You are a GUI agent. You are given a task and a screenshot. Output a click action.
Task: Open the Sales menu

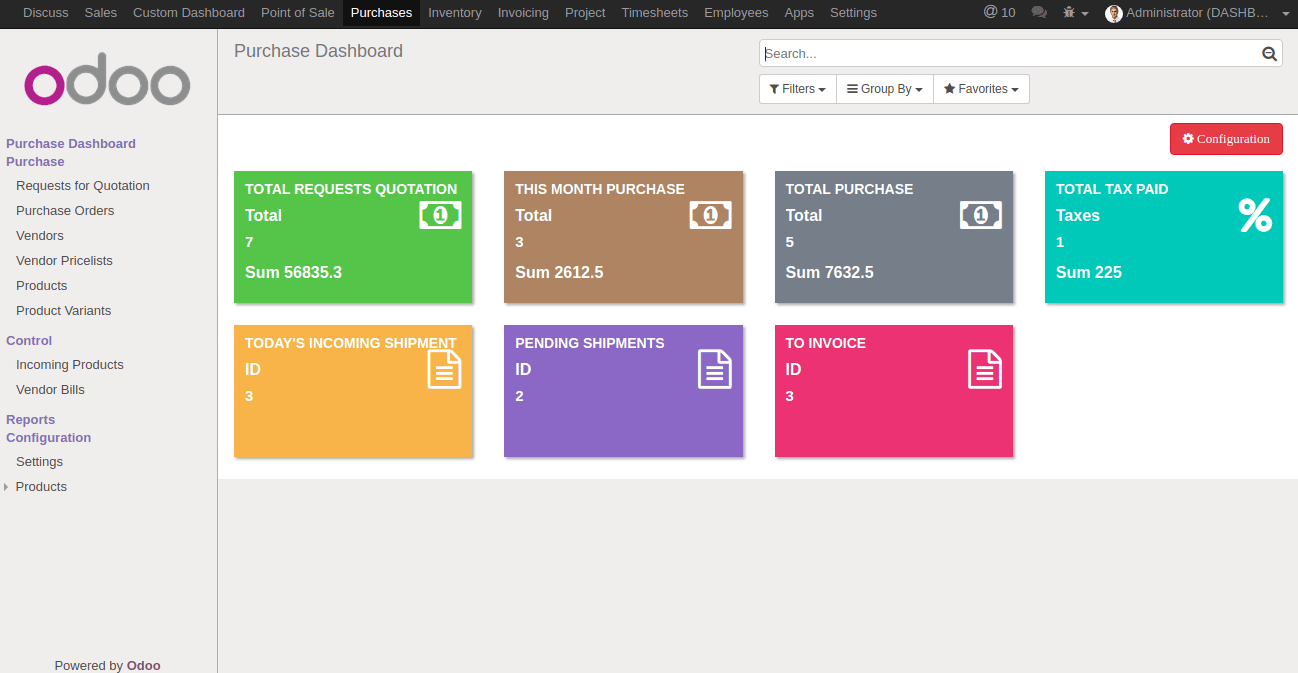tap(101, 13)
